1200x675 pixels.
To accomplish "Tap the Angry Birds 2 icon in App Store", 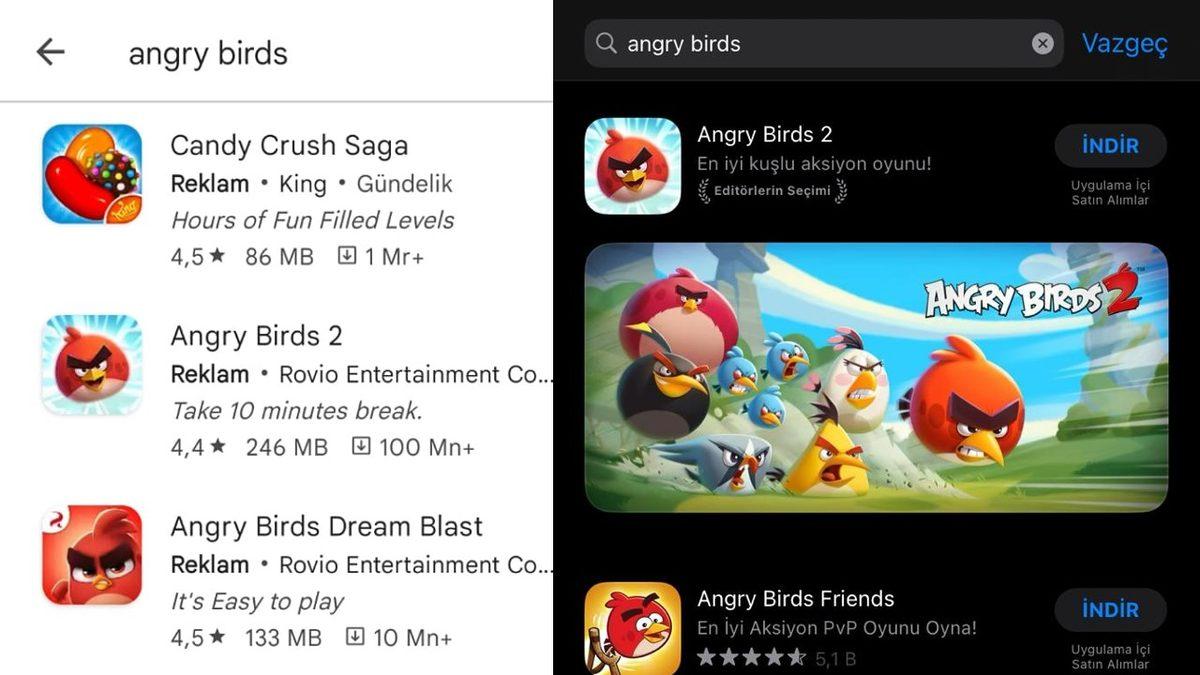I will click(x=633, y=166).
